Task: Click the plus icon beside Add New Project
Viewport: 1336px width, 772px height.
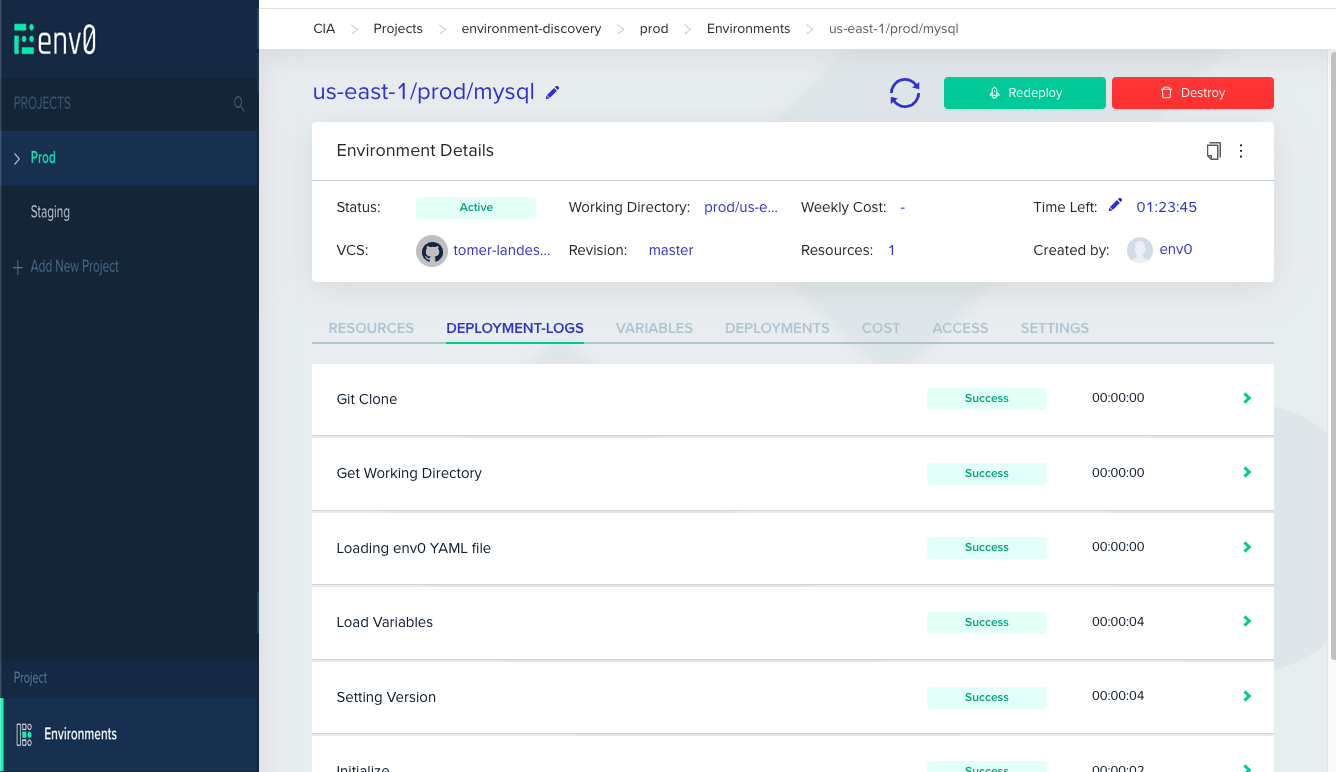Action: tap(18, 267)
